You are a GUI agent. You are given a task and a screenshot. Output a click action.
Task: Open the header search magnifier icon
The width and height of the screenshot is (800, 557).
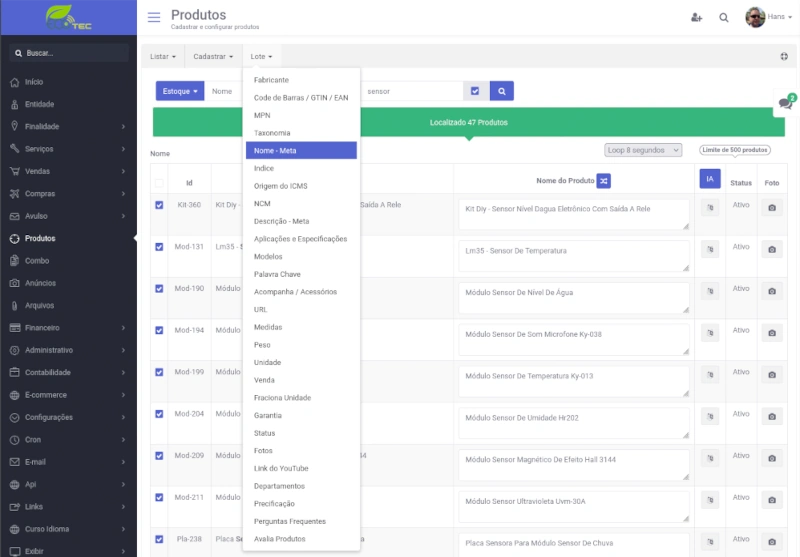724,17
